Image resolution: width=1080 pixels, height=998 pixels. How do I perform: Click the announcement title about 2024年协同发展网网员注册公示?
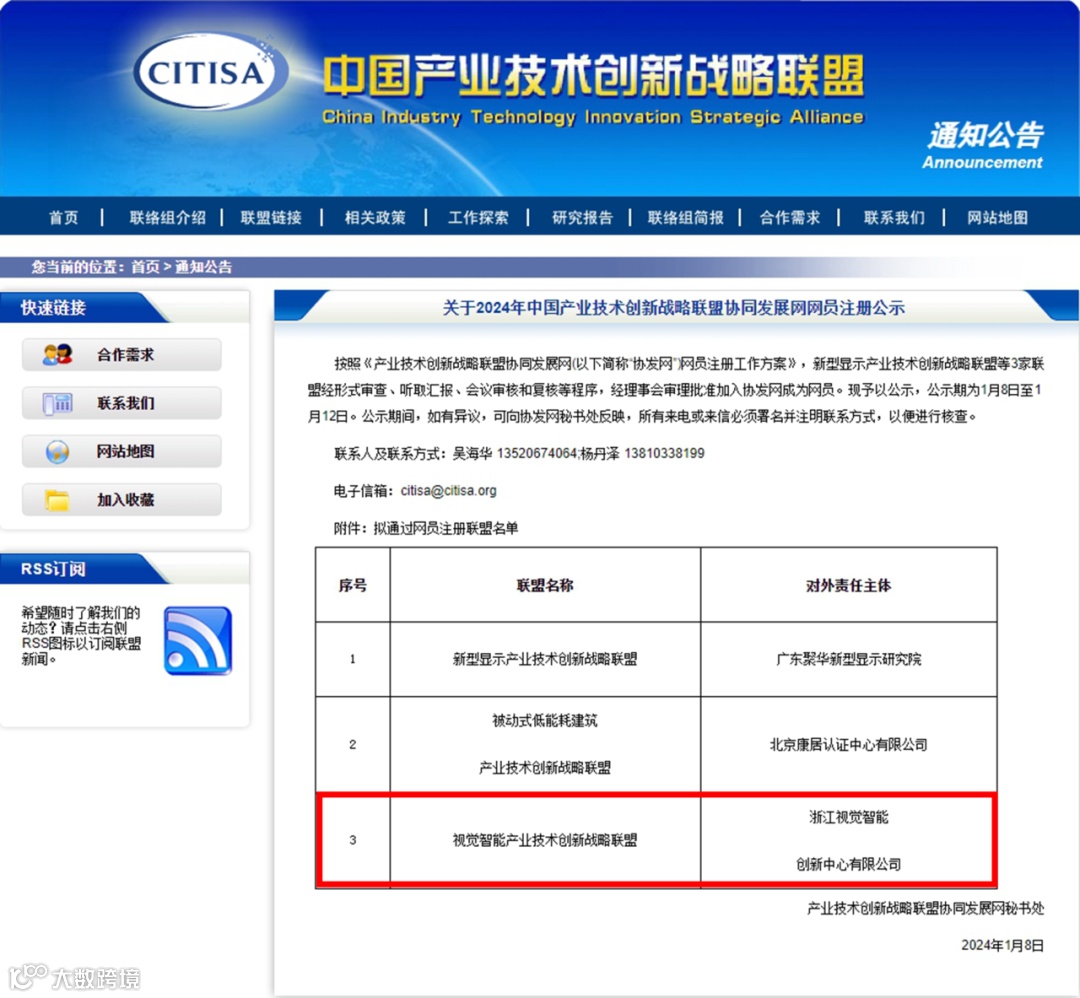point(674,308)
